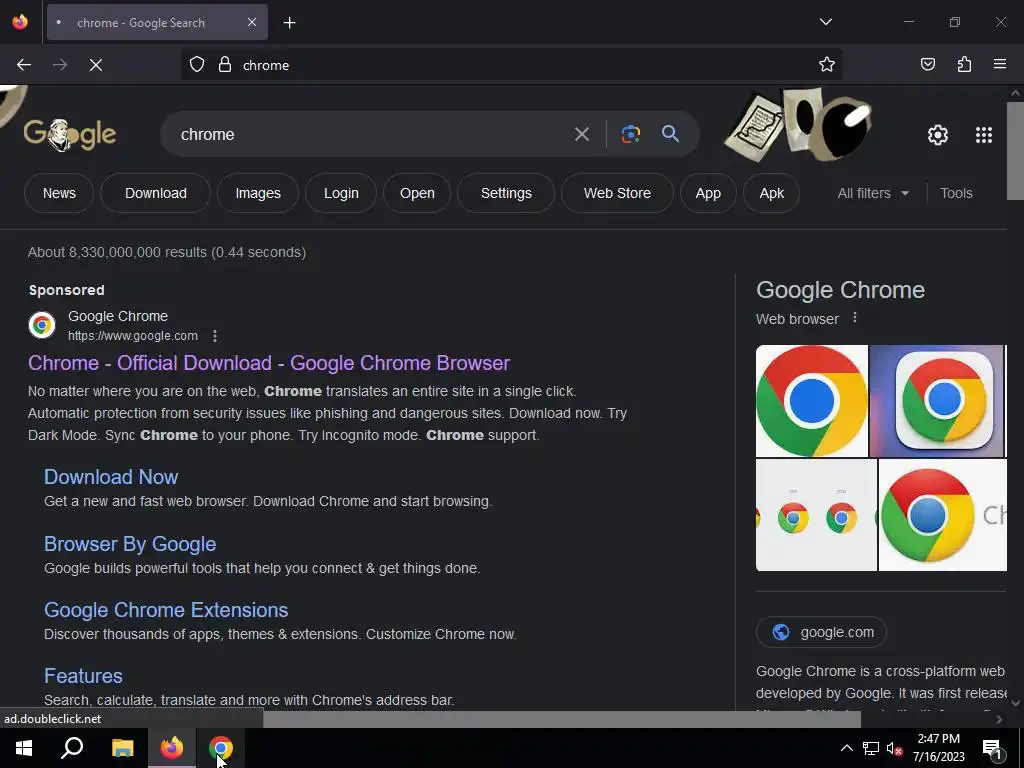Open the Firefox application menu
The width and height of the screenshot is (1024, 768).
coord(999,65)
